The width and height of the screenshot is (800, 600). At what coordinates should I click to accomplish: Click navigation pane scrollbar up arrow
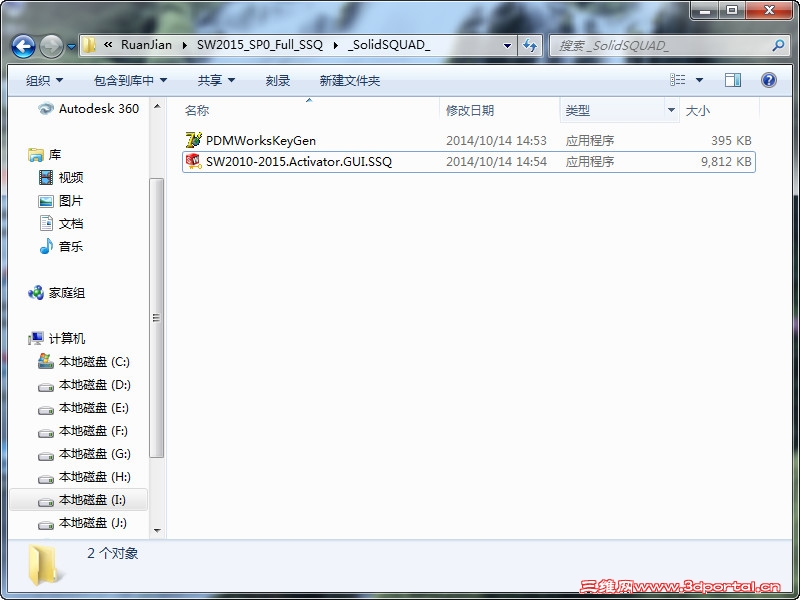click(157, 106)
